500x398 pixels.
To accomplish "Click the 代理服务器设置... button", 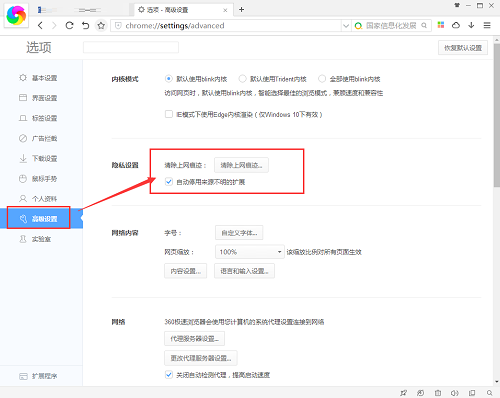I will [194, 339].
